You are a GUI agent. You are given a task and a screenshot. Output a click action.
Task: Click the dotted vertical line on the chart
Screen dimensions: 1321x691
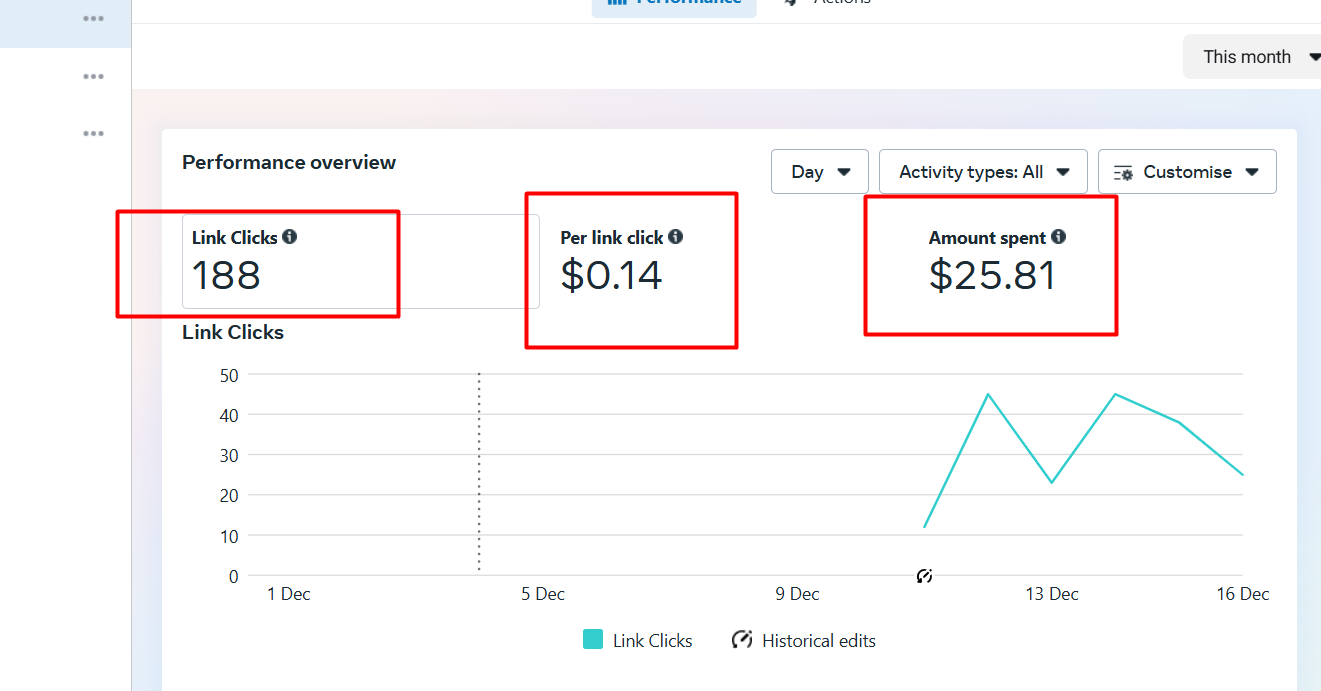pyautogui.click(x=479, y=470)
